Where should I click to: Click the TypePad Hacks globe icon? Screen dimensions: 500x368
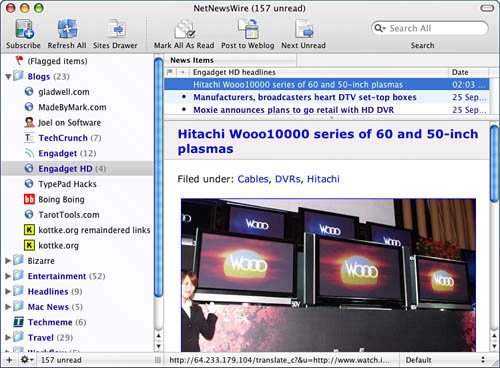pos(29,184)
